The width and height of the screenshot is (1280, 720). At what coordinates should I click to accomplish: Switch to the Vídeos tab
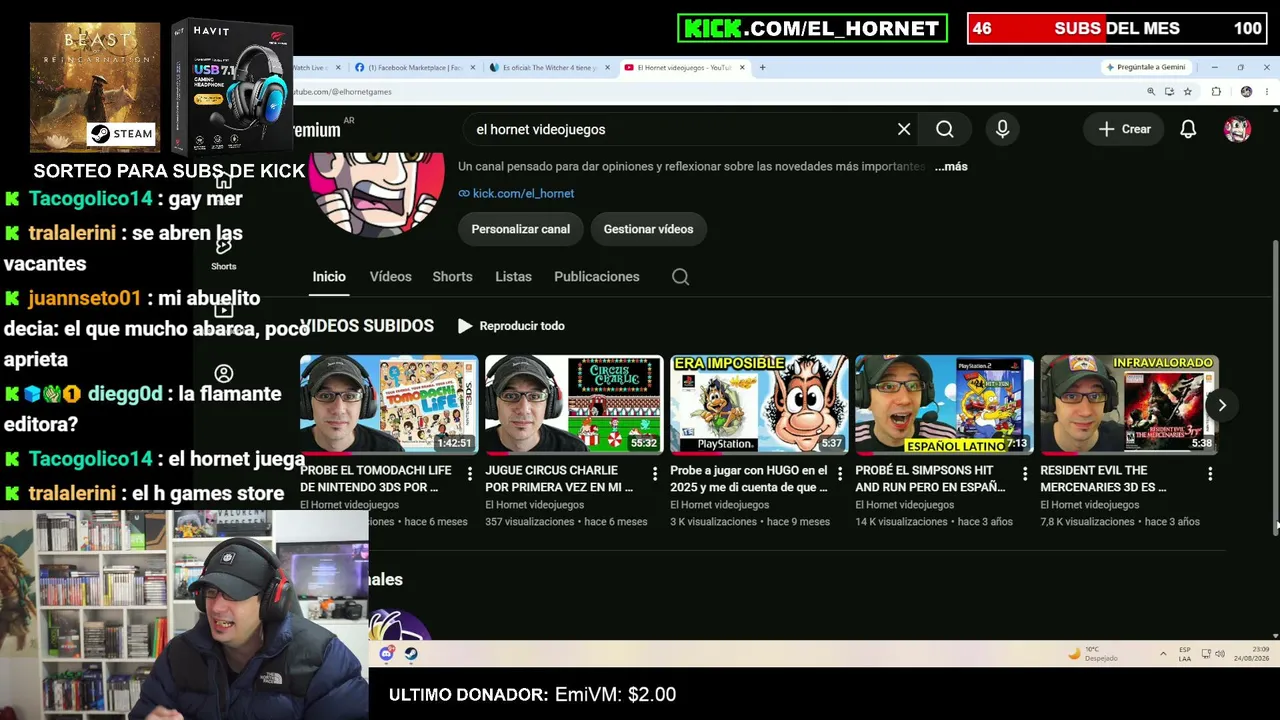[x=390, y=277]
